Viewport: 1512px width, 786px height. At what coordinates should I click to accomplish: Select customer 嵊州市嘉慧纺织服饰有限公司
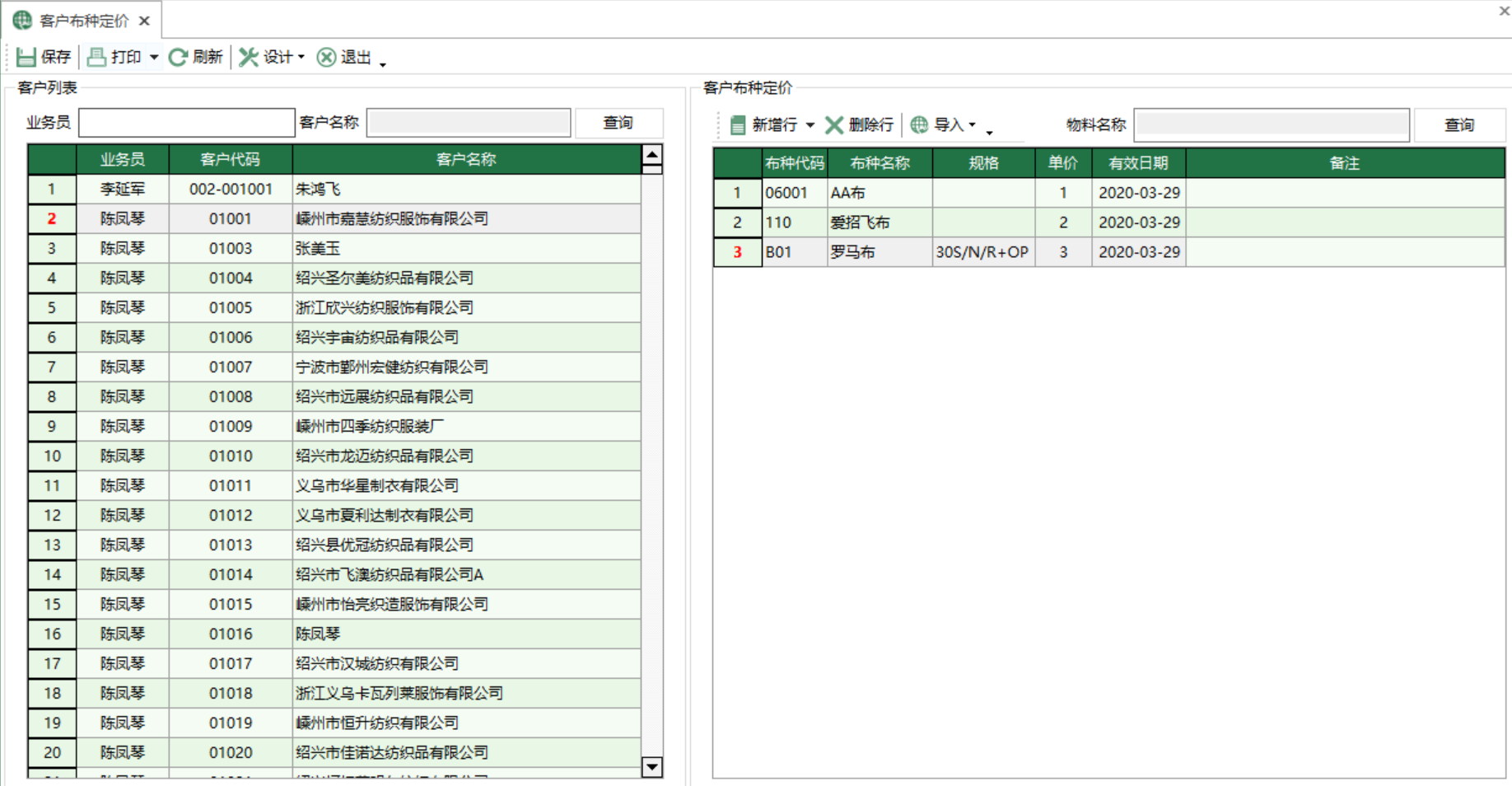(466, 219)
